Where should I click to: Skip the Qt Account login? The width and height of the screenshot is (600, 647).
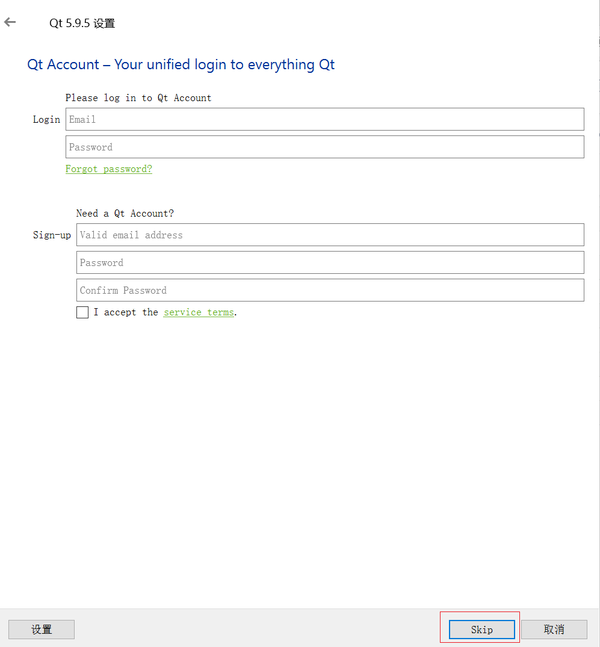[x=482, y=629]
